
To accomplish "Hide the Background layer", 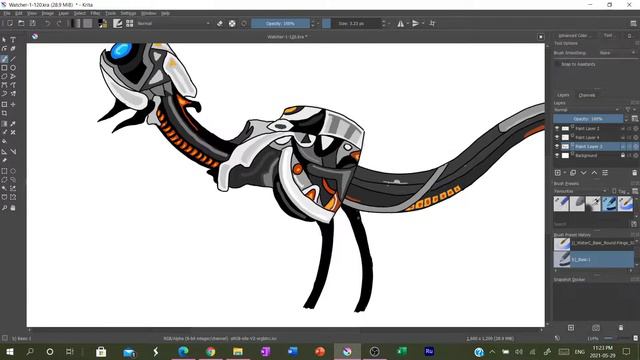I will coord(557,155).
